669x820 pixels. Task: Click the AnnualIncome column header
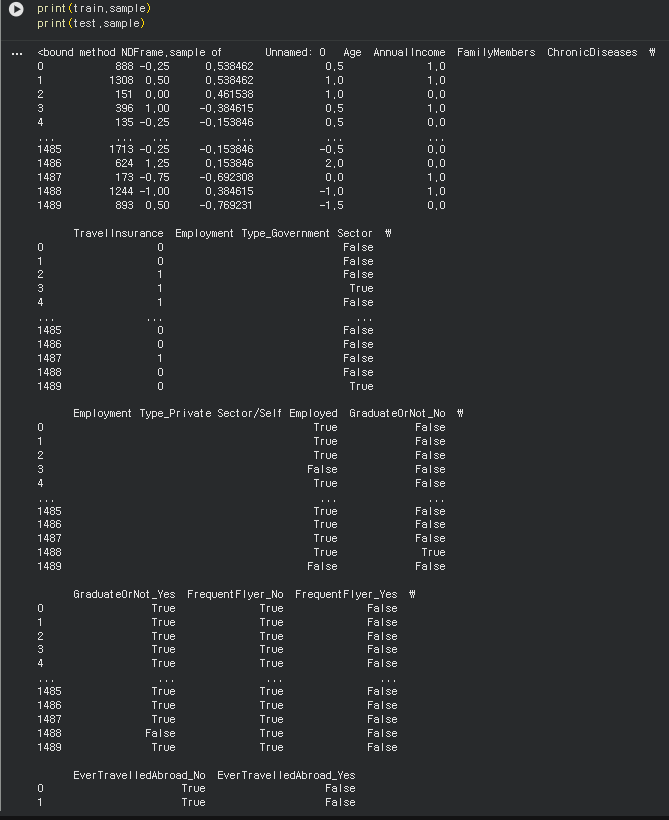tap(409, 52)
